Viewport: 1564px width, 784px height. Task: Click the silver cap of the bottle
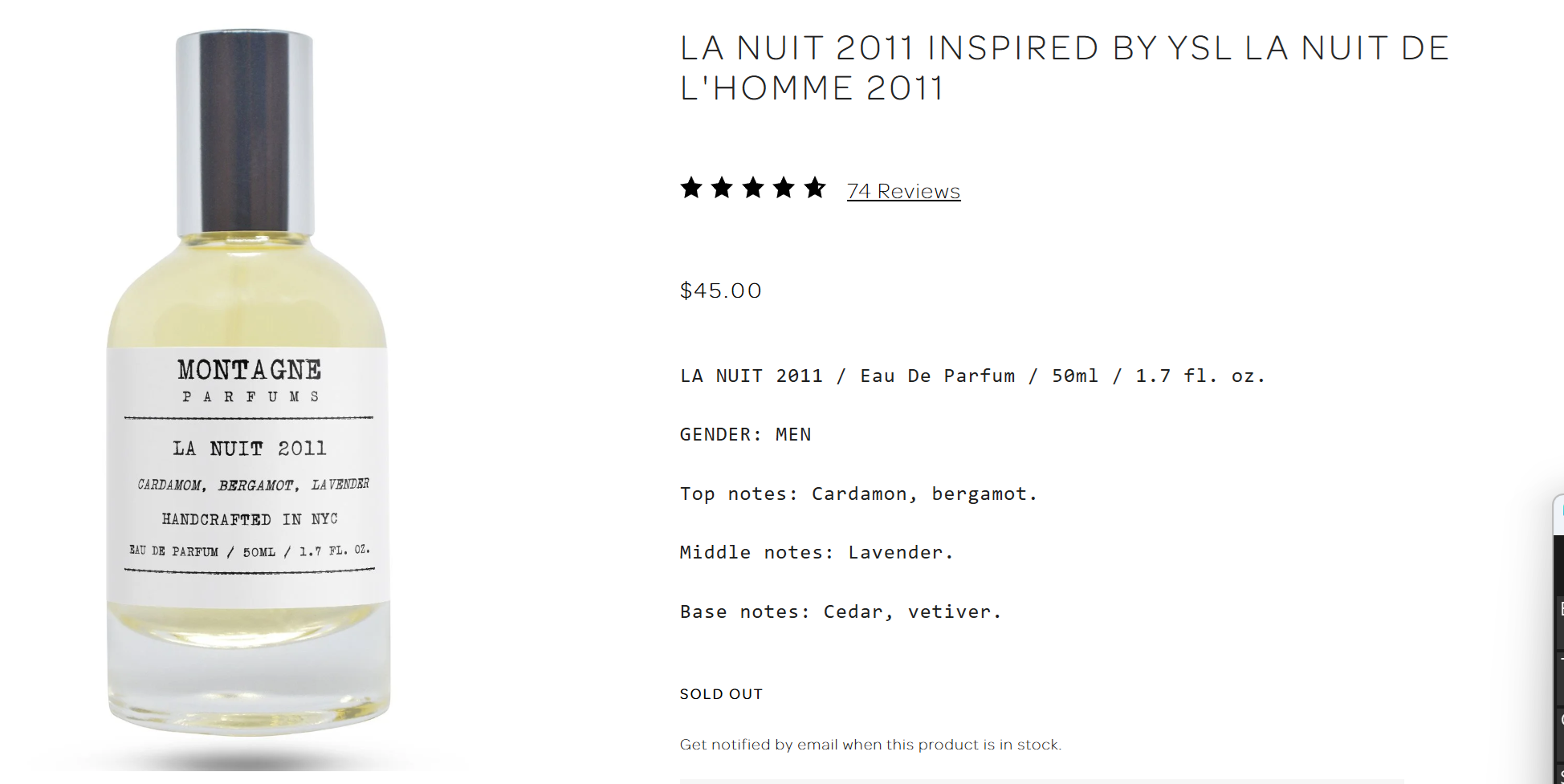coord(245,132)
